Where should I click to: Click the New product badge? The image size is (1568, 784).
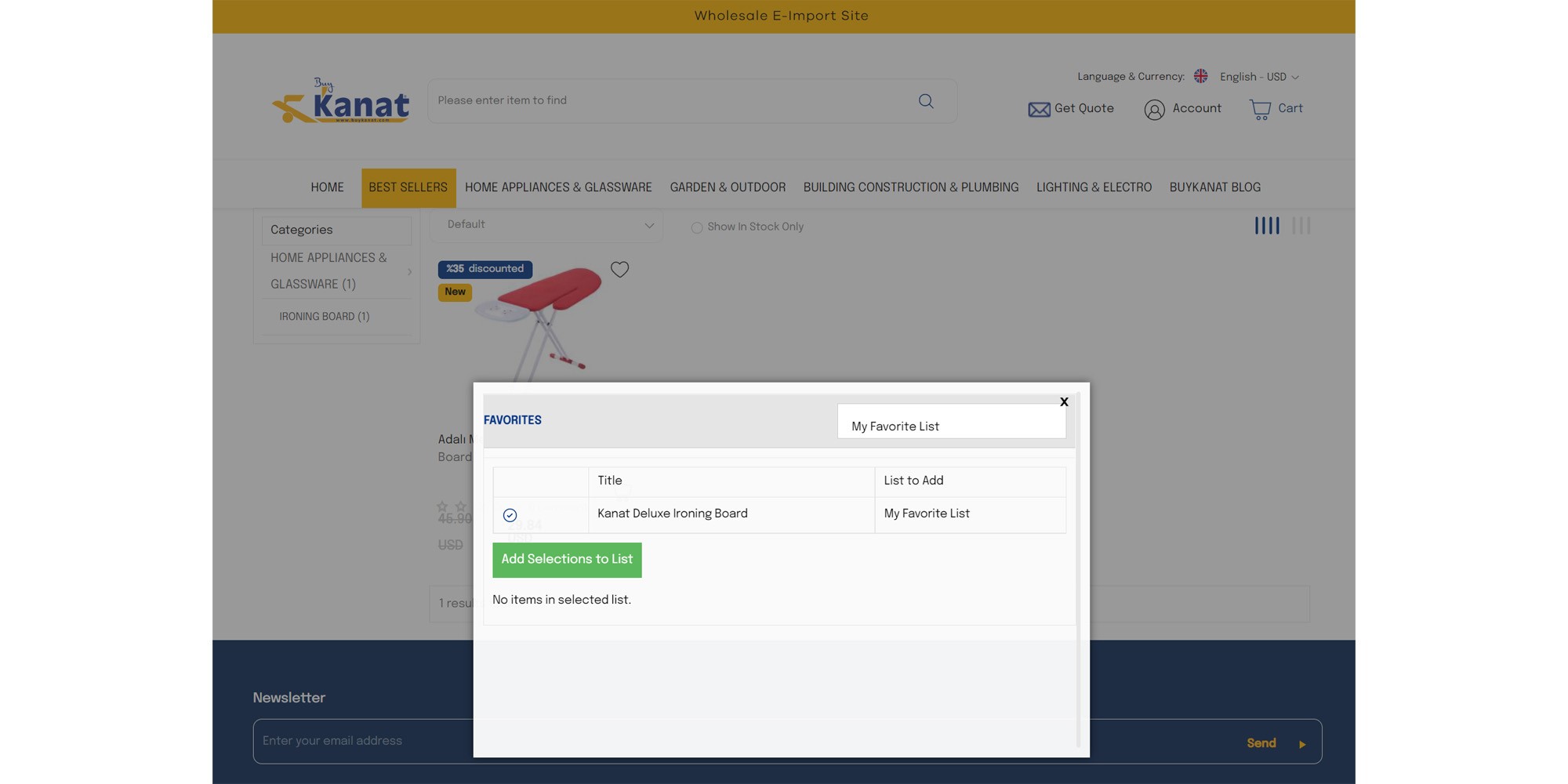coord(455,292)
